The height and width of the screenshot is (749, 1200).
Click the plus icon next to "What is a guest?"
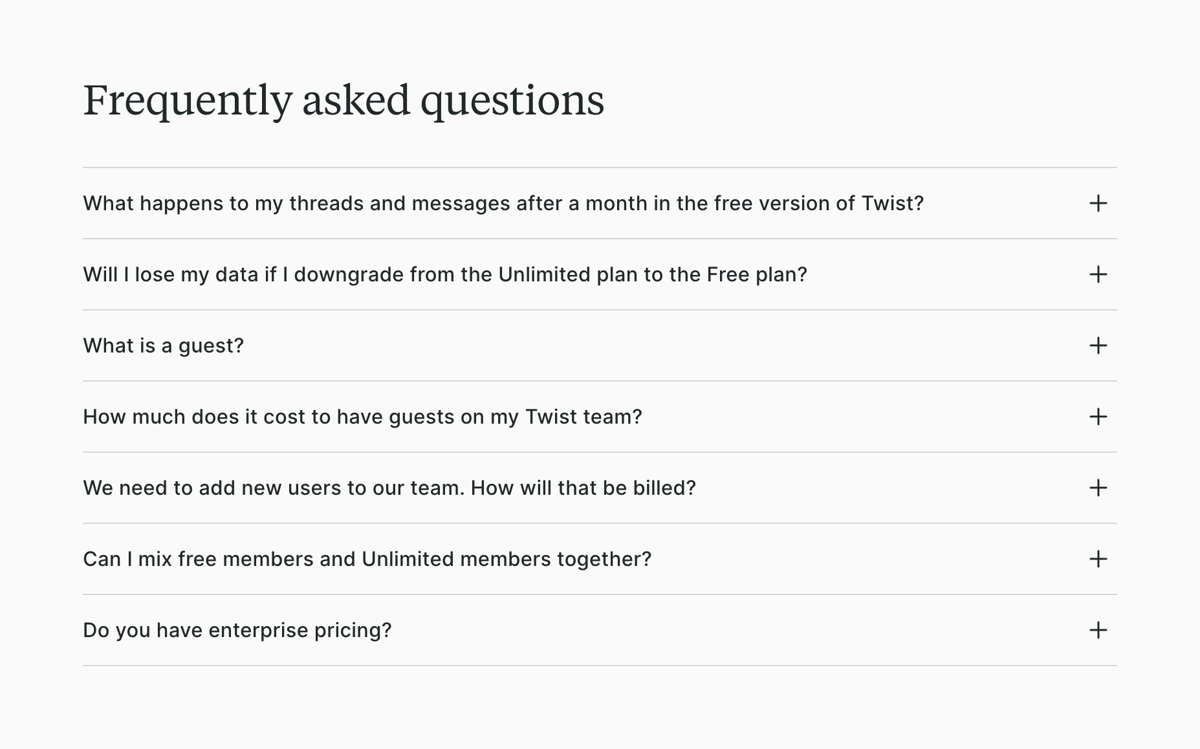pyautogui.click(x=1098, y=345)
